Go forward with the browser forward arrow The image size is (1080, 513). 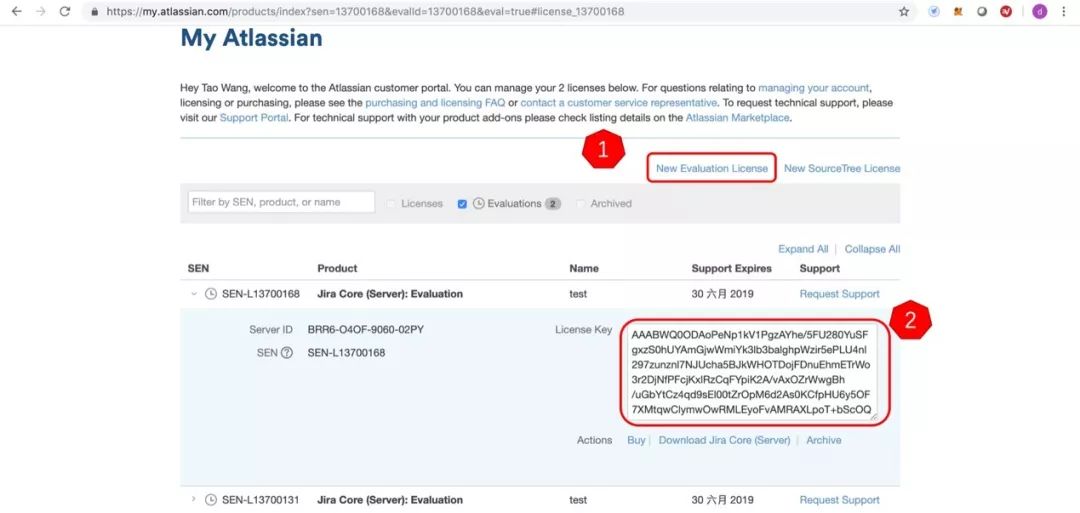(40, 12)
